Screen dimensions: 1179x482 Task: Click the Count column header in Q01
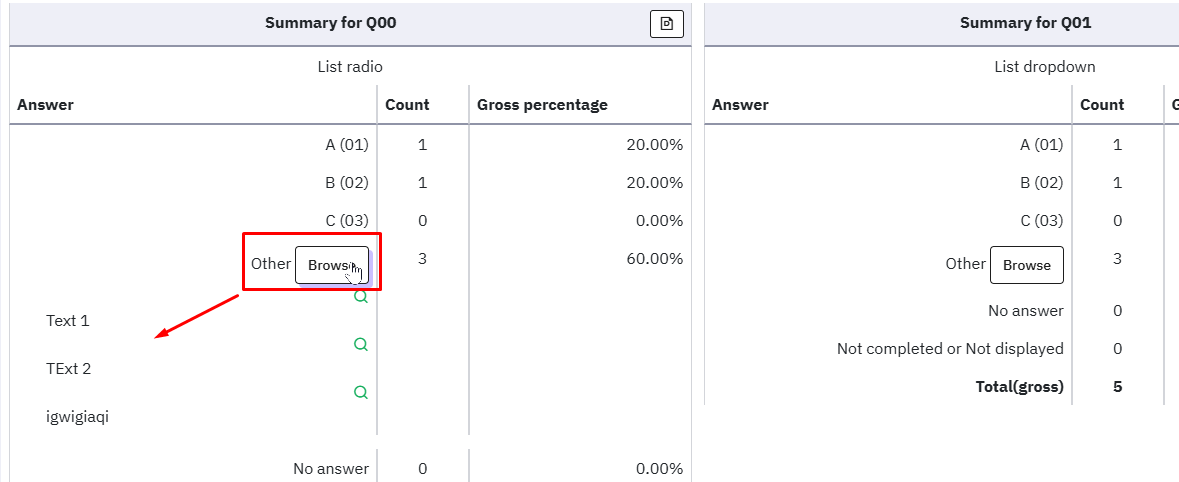point(1102,105)
